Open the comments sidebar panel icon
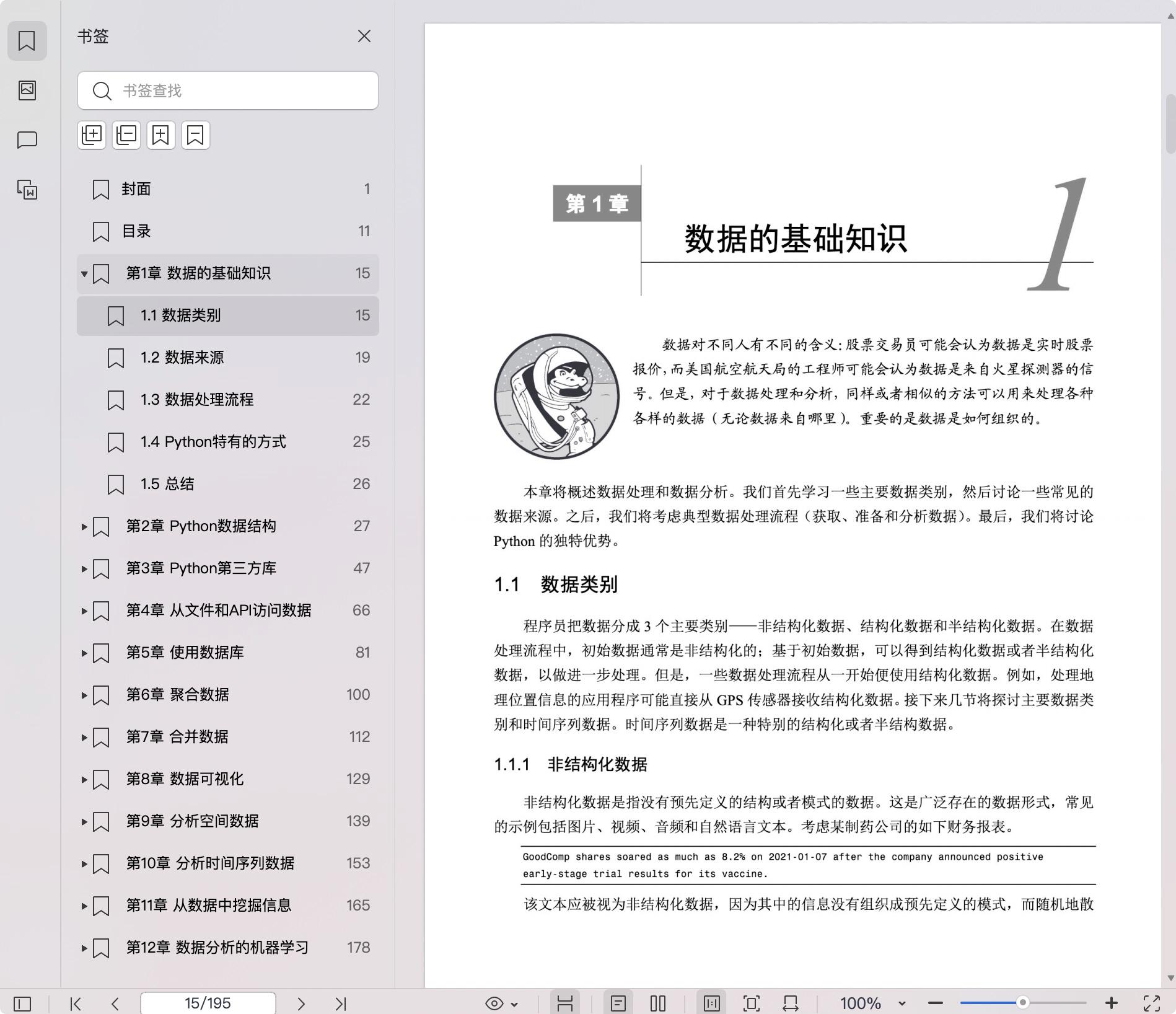1176x1014 pixels. pos(27,140)
